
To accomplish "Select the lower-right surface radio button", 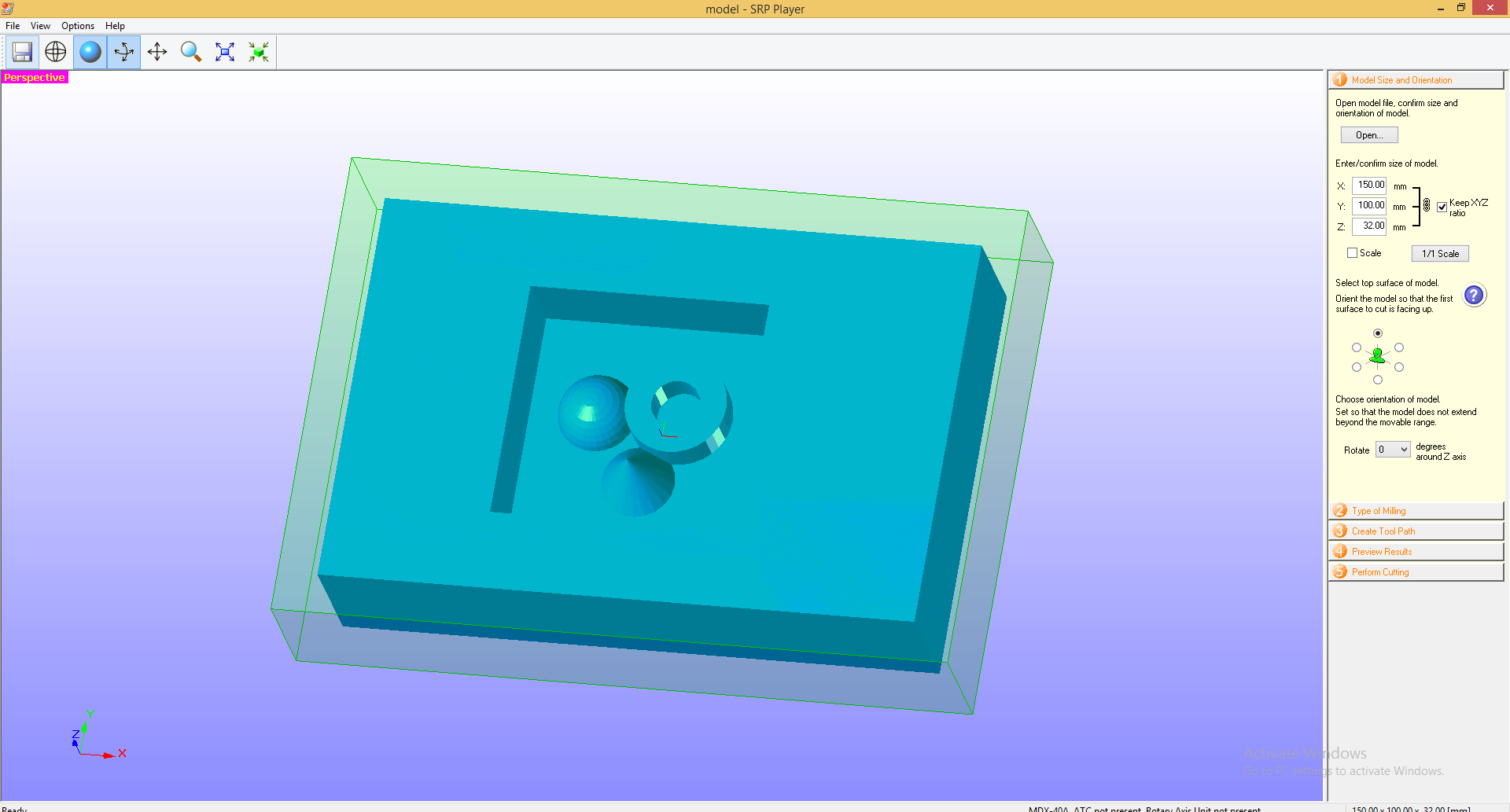I will 1399,367.
